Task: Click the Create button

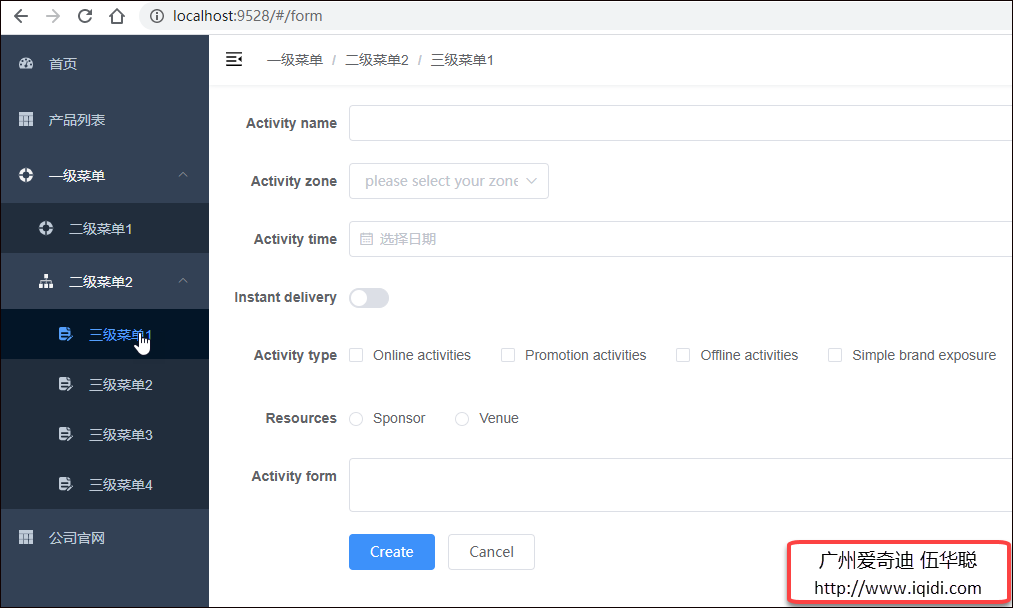Action: click(392, 552)
